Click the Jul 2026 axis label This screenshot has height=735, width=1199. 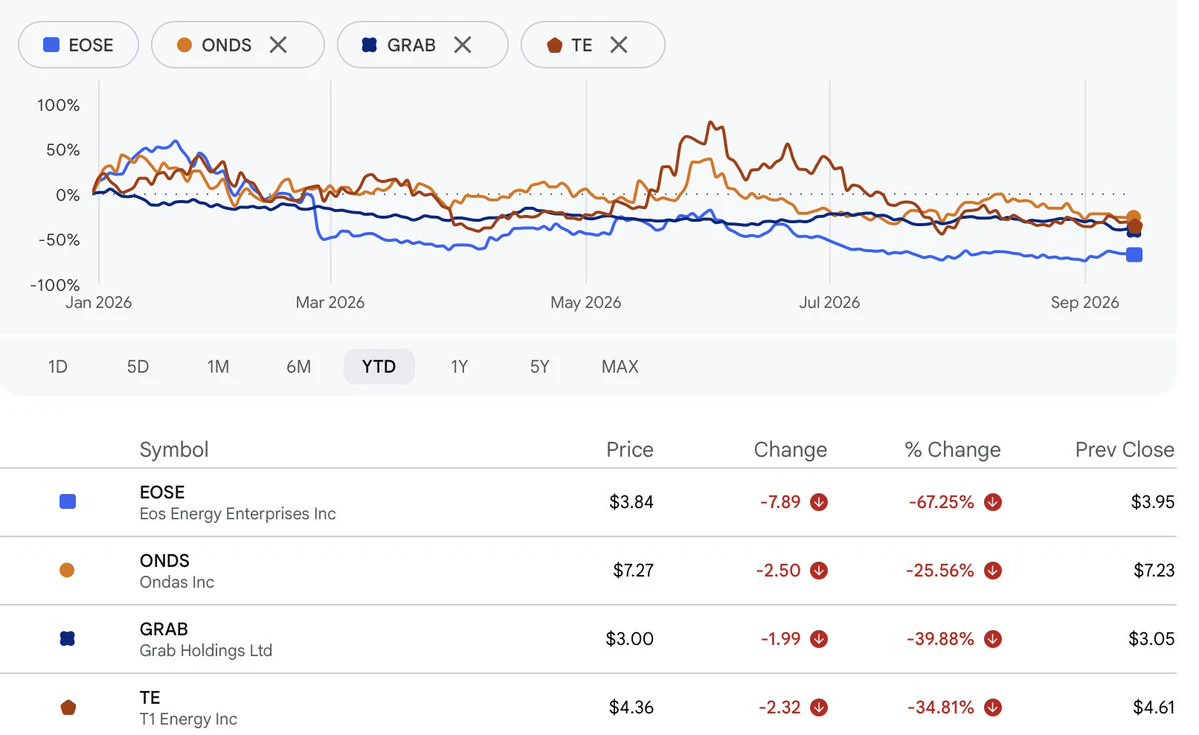click(x=830, y=303)
